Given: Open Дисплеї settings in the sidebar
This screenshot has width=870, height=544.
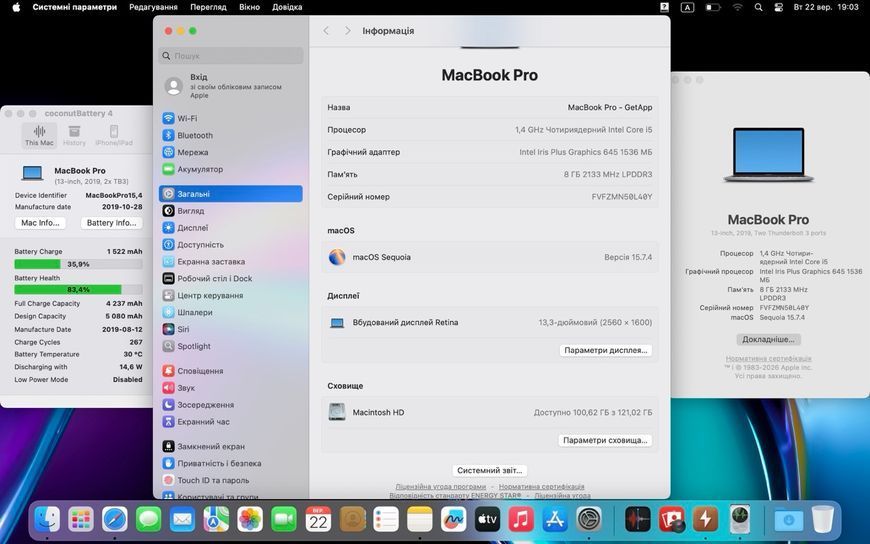Looking at the screenshot, I should (x=230, y=228).
